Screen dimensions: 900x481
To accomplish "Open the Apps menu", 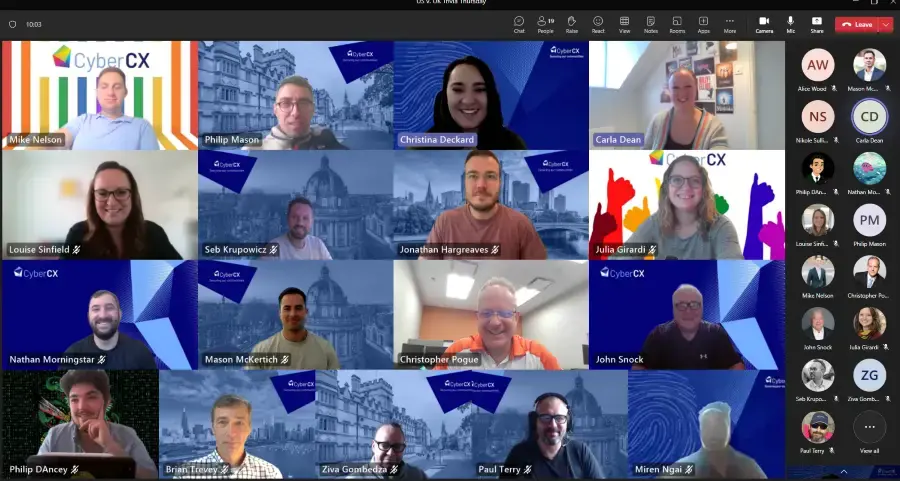I will (x=703, y=23).
